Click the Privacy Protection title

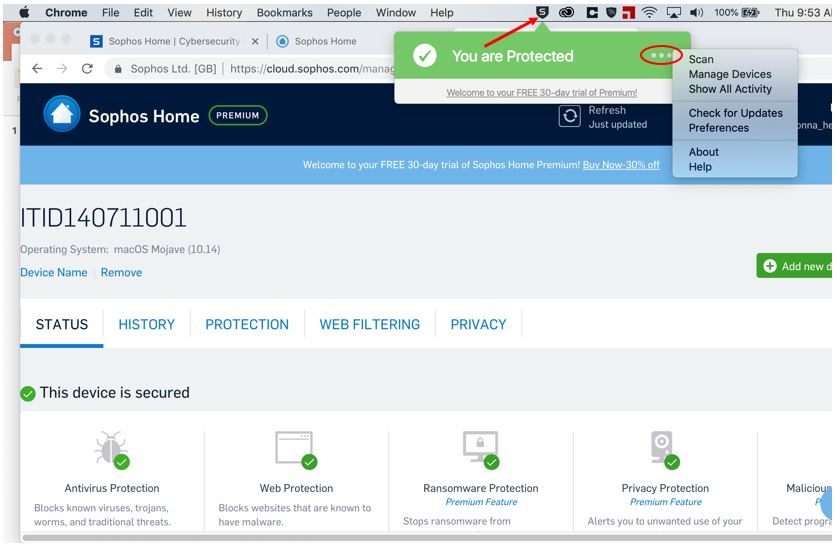pyautogui.click(x=665, y=488)
